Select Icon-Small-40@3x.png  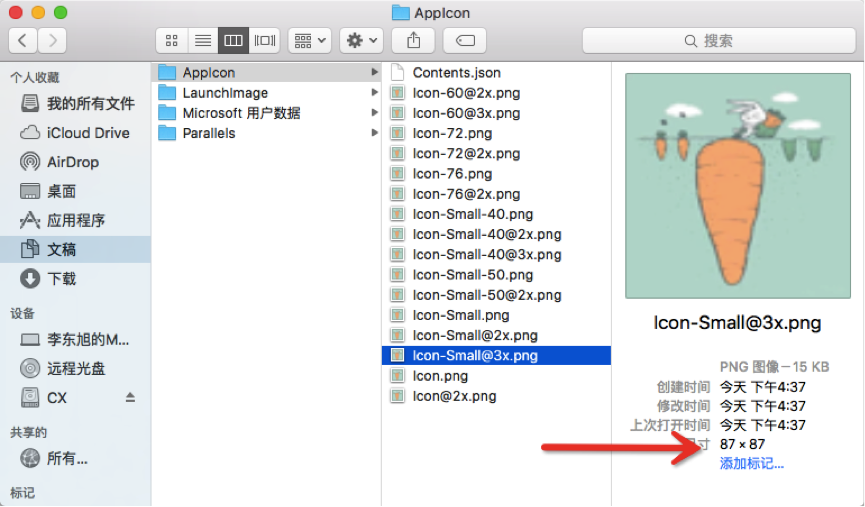pyautogui.click(x=496, y=254)
